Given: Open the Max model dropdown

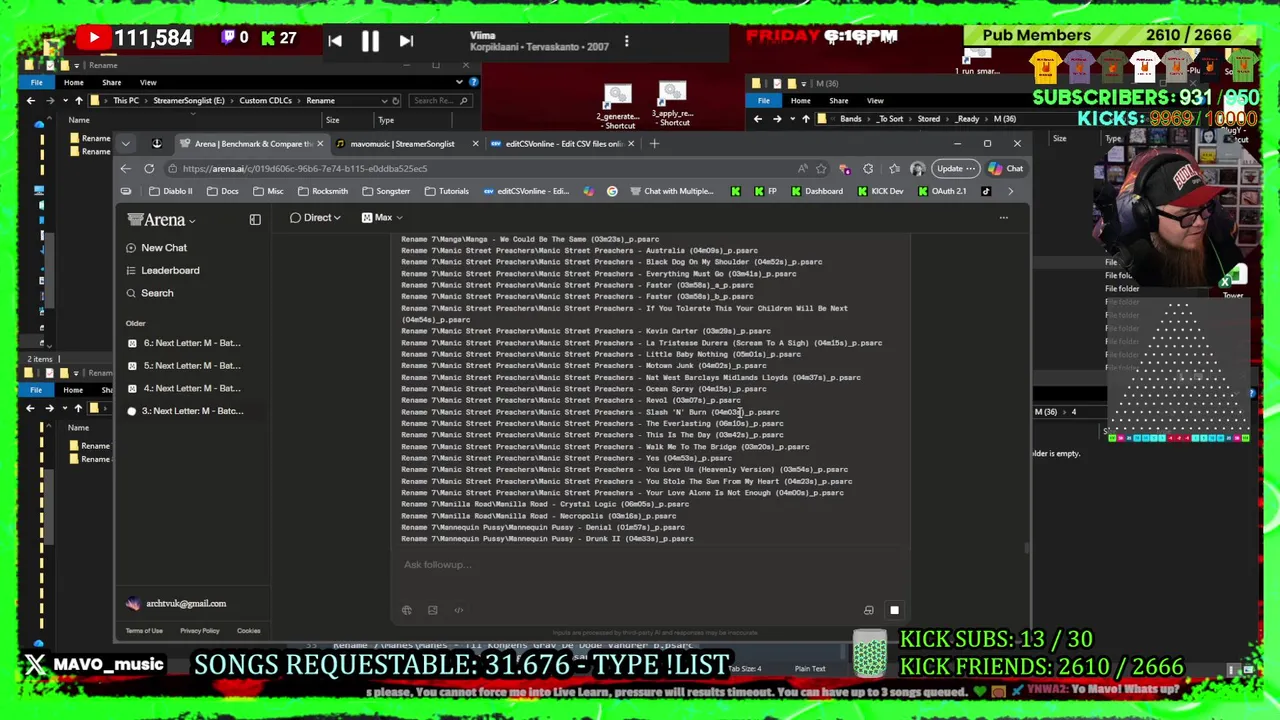Looking at the screenshot, I should point(382,217).
